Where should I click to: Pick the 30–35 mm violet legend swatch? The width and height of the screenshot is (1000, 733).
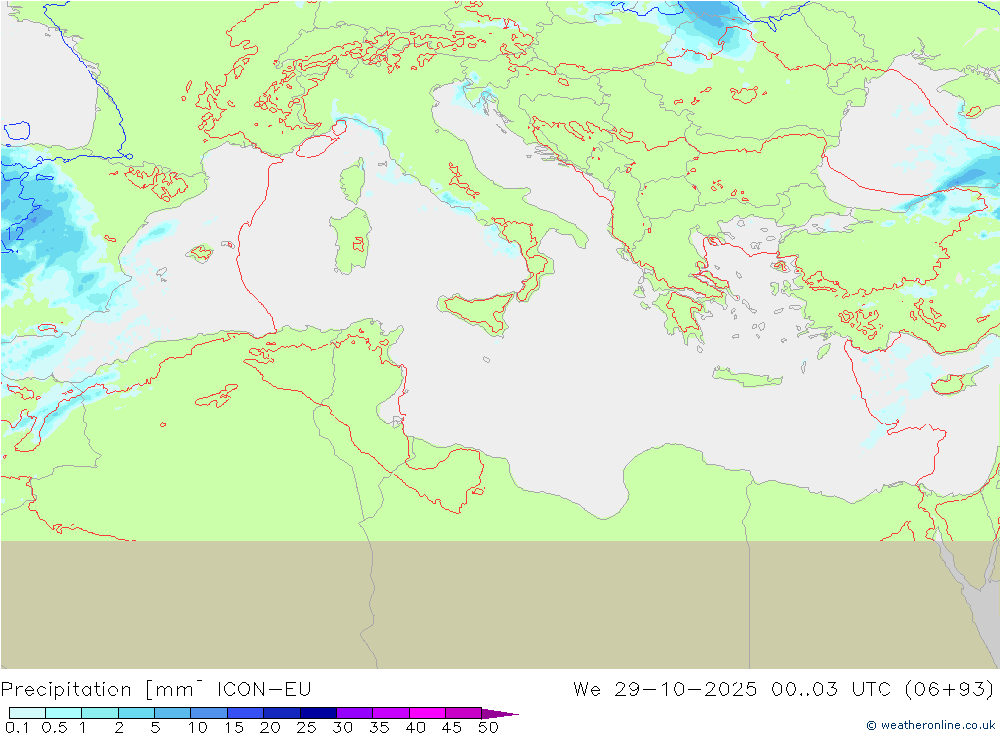point(355,713)
